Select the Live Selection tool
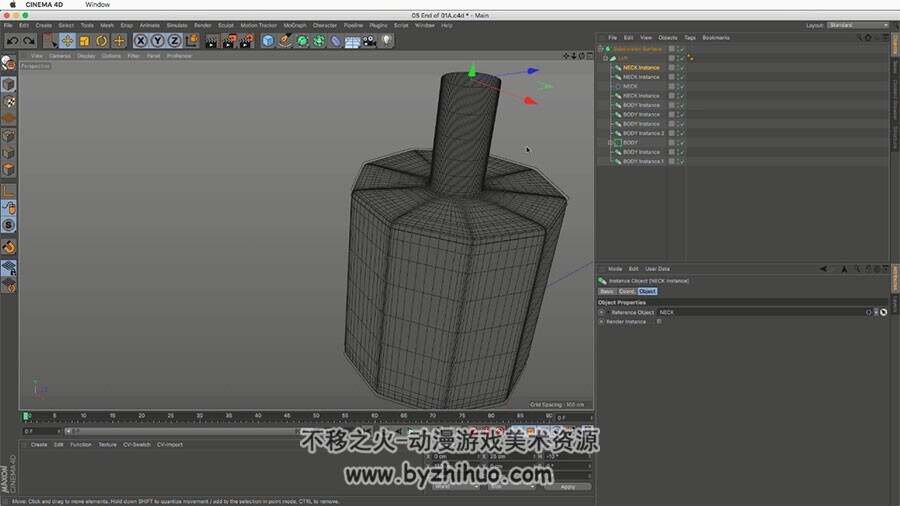 [x=51, y=41]
